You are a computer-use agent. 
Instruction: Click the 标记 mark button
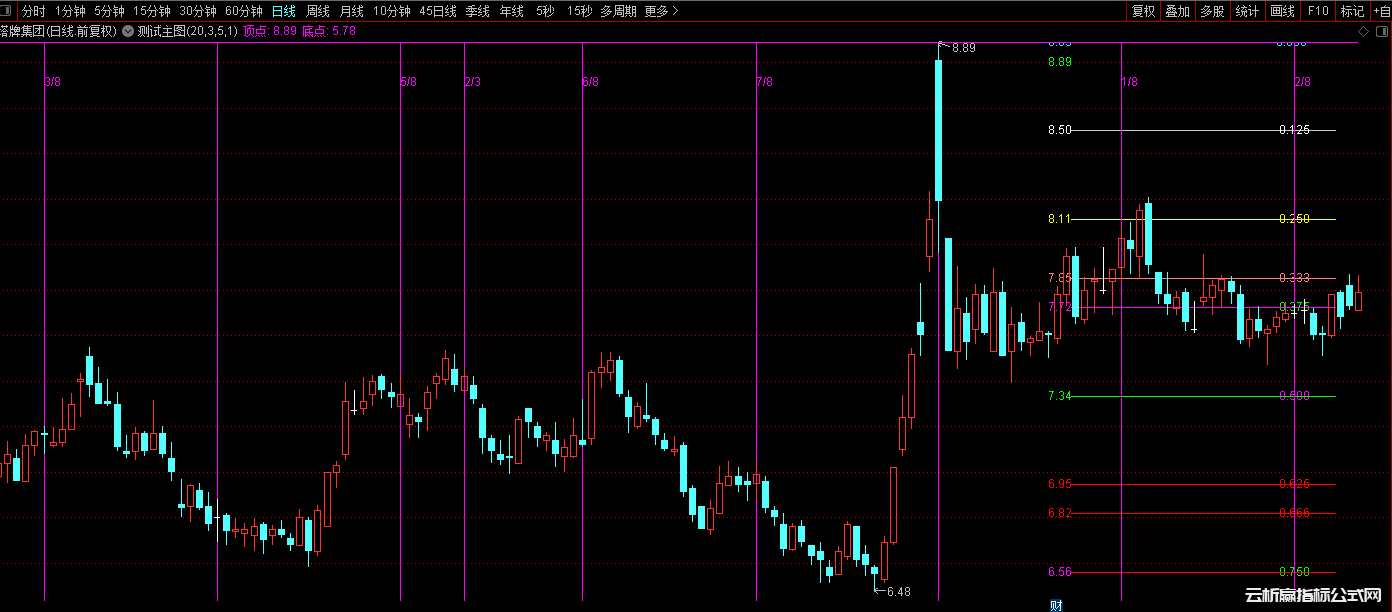click(x=1352, y=11)
